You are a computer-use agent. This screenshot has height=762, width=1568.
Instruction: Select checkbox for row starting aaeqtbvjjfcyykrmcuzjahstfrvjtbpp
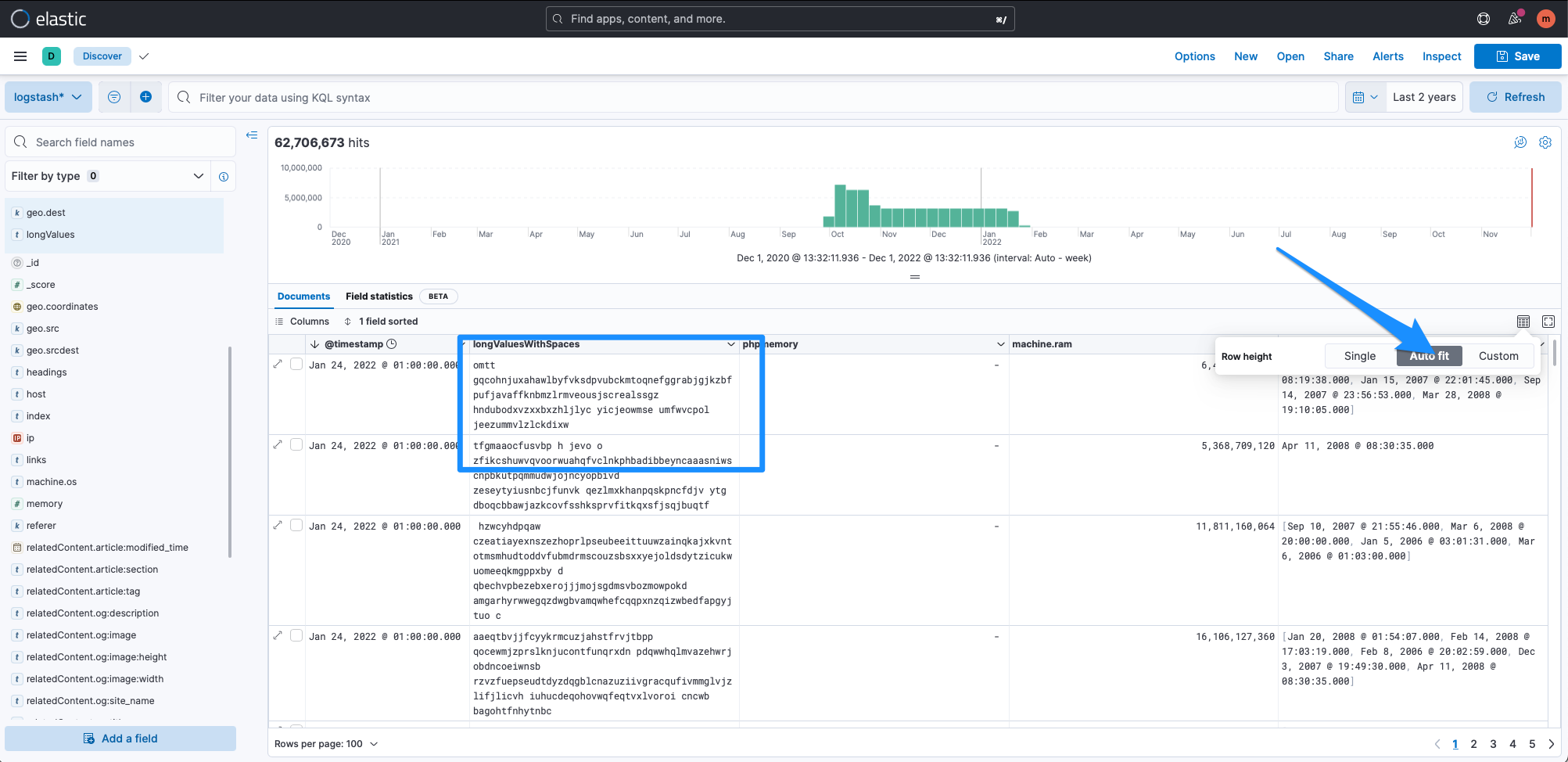pyautogui.click(x=296, y=636)
